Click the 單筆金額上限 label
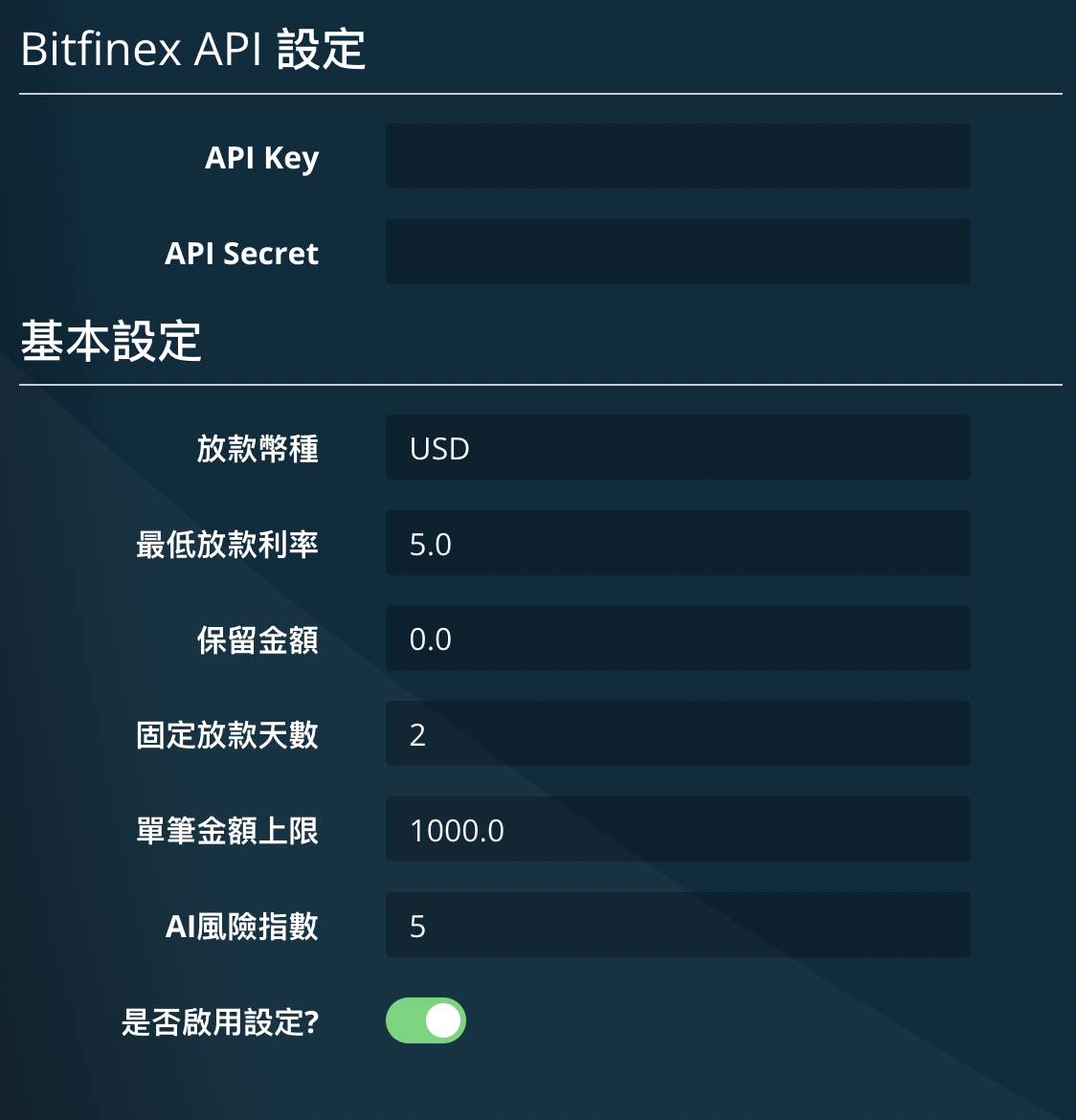Screen dimensions: 1076x1120 (x=227, y=831)
